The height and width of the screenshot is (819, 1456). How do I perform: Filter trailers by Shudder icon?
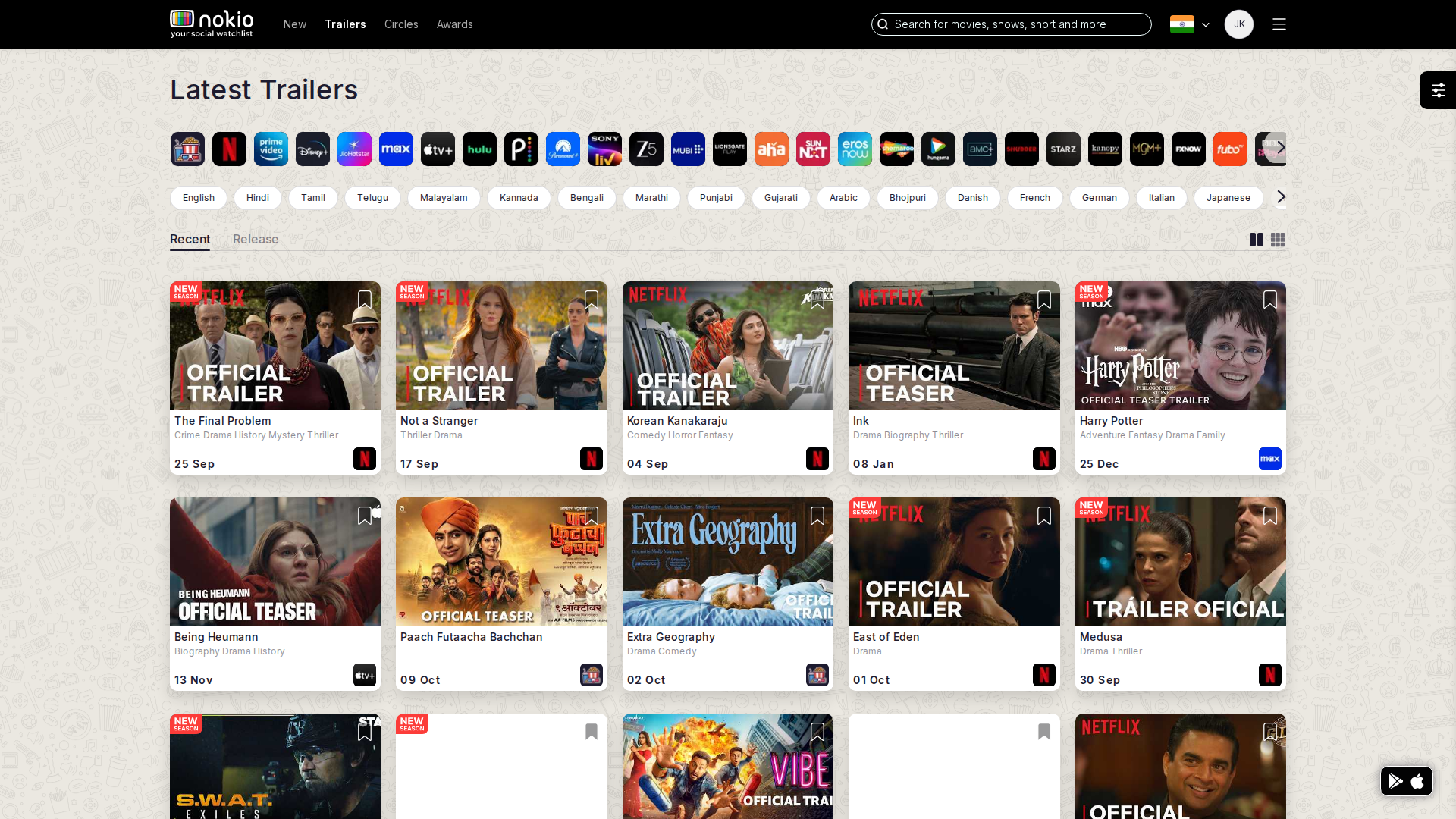click(x=1021, y=149)
